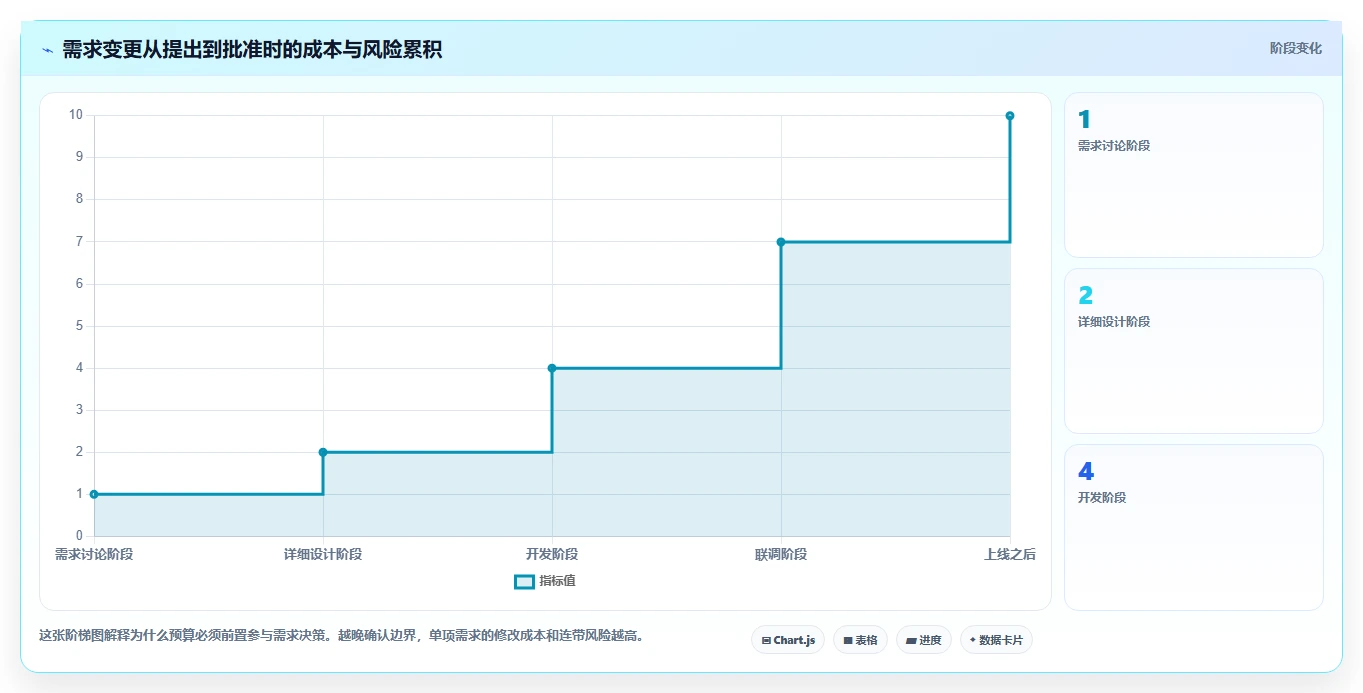Click the 阶段变化 label in header
Screen dimensions: 1363x693
click(x=1296, y=48)
